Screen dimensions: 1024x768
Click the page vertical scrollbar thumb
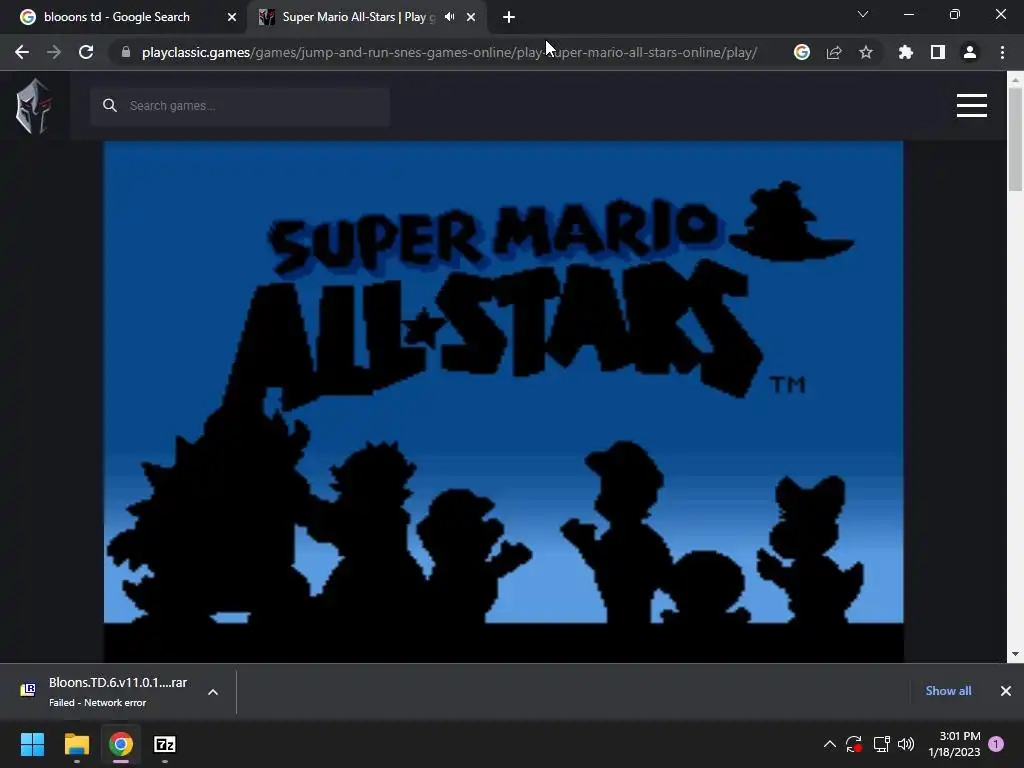(1015, 138)
